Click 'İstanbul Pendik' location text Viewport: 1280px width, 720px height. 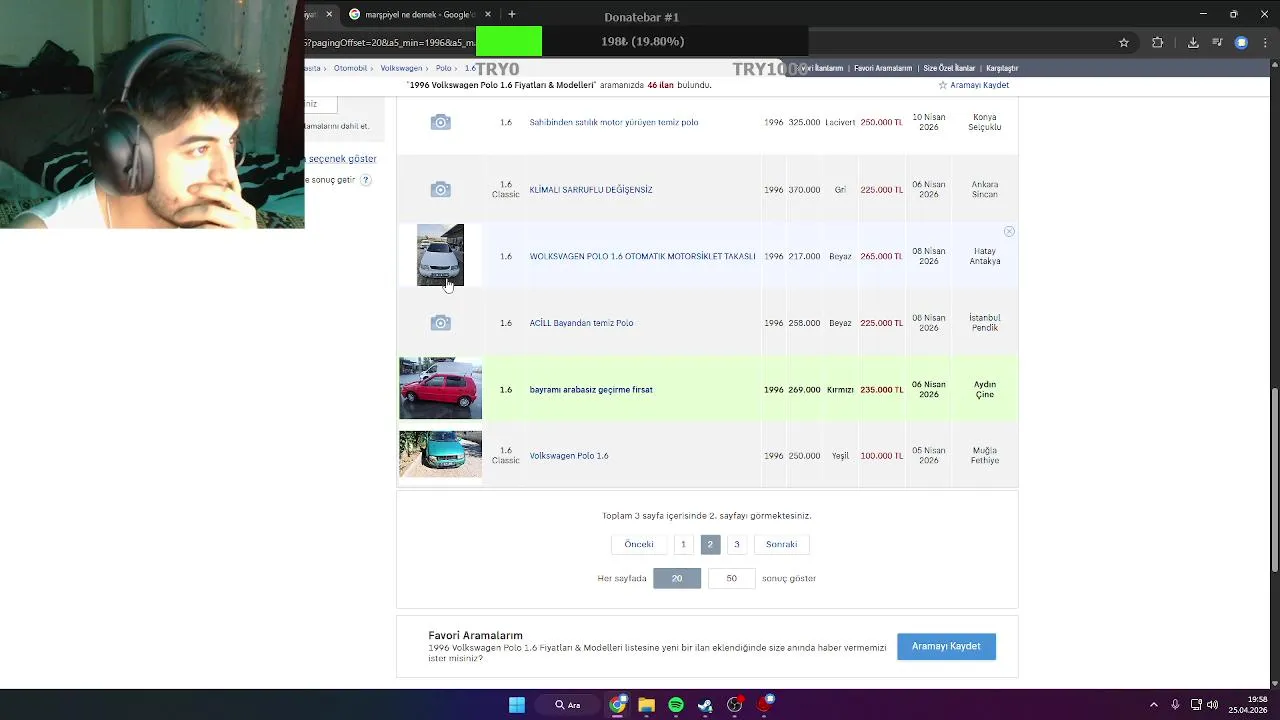[985, 323]
